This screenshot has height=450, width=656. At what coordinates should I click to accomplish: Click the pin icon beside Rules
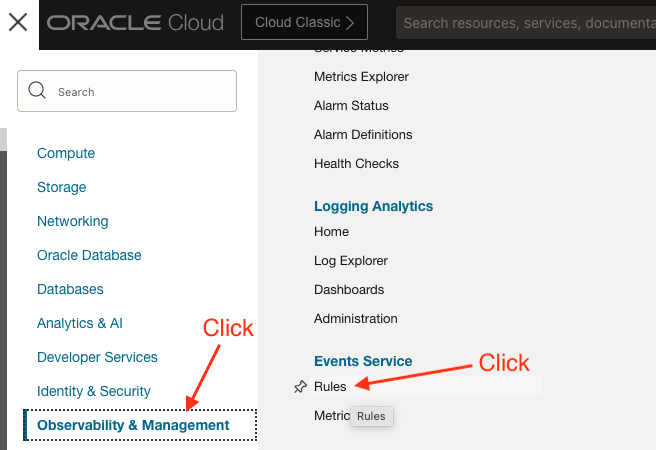(300, 387)
